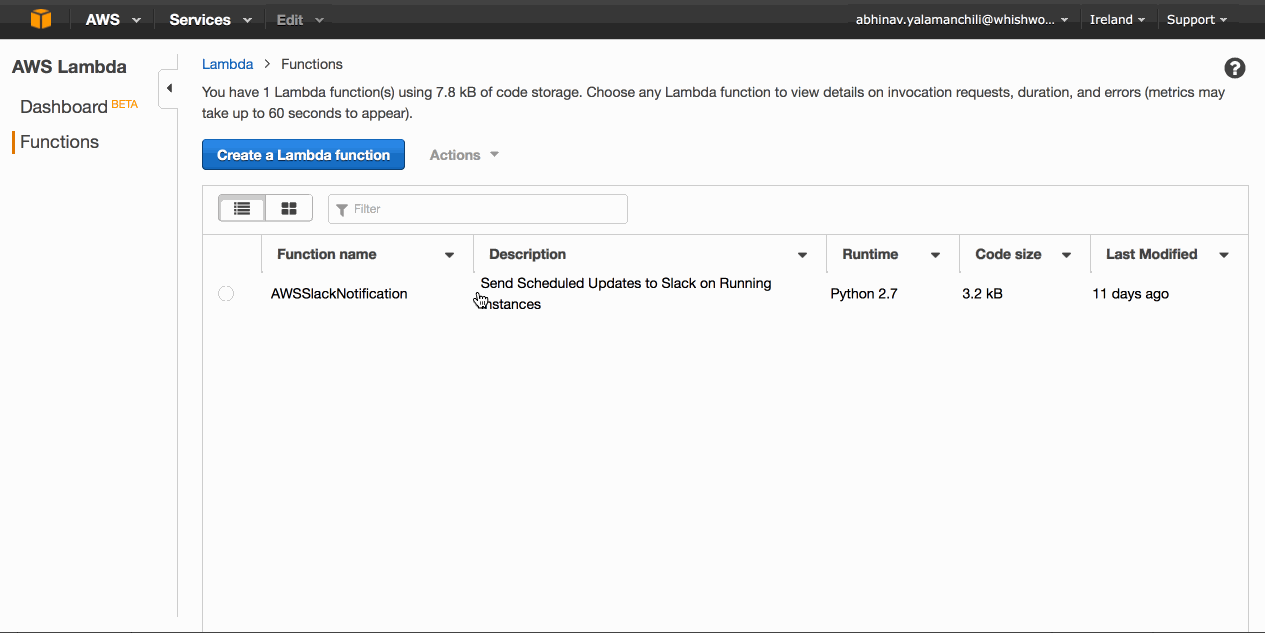
Task: Click the Lambda breadcrumb link
Action: (x=227, y=64)
